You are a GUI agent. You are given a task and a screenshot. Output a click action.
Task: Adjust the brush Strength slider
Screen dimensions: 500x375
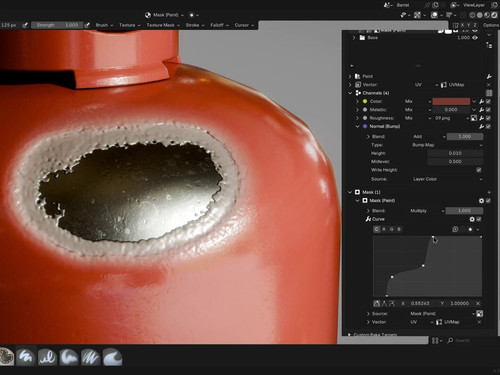tap(57, 25)
